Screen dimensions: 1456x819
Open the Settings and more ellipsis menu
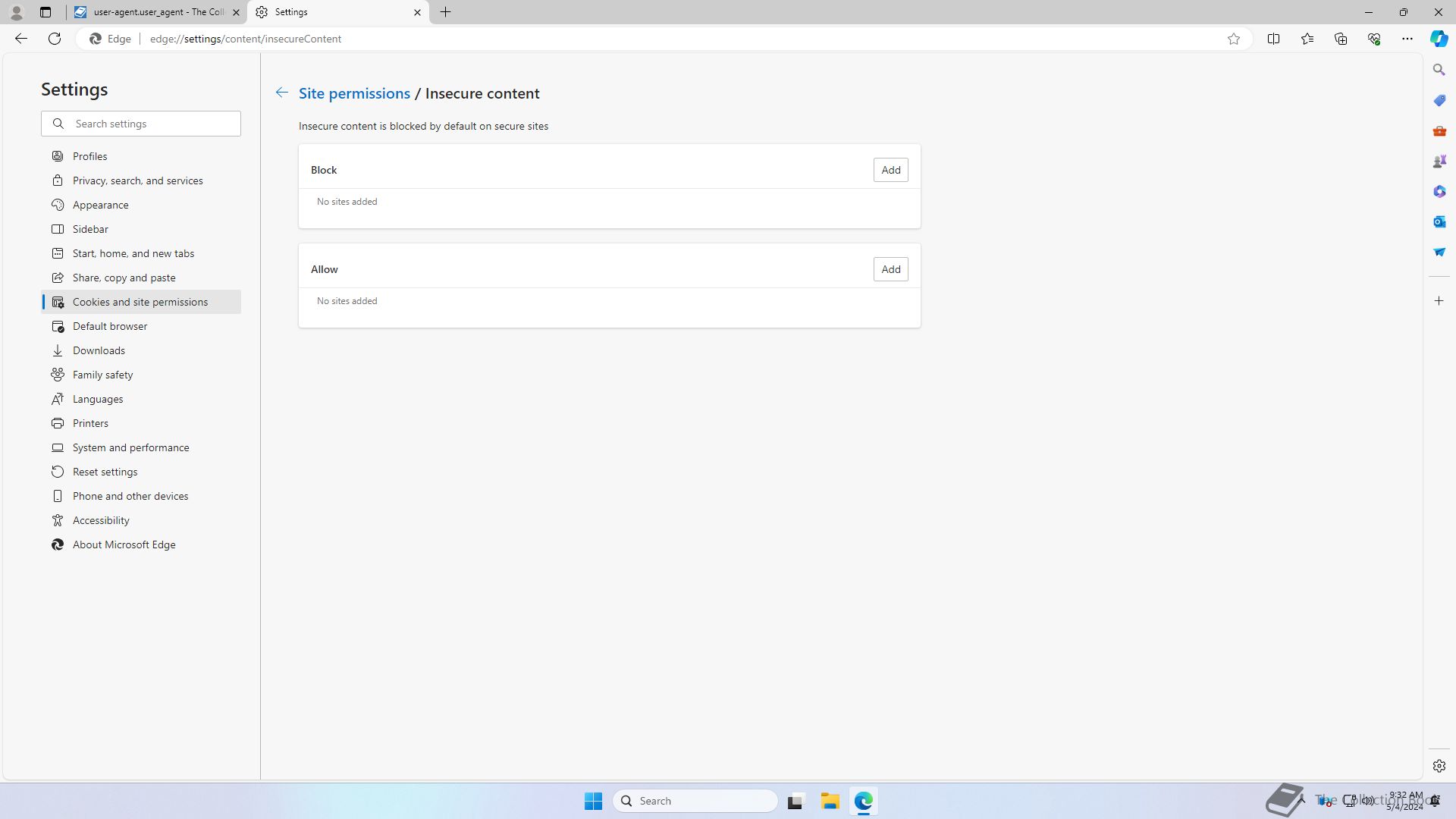[1407, 39]
